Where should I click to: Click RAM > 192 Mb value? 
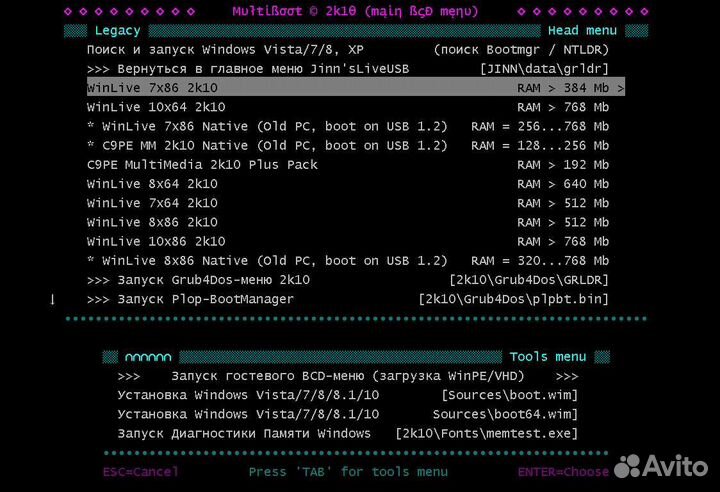point(563,165)
